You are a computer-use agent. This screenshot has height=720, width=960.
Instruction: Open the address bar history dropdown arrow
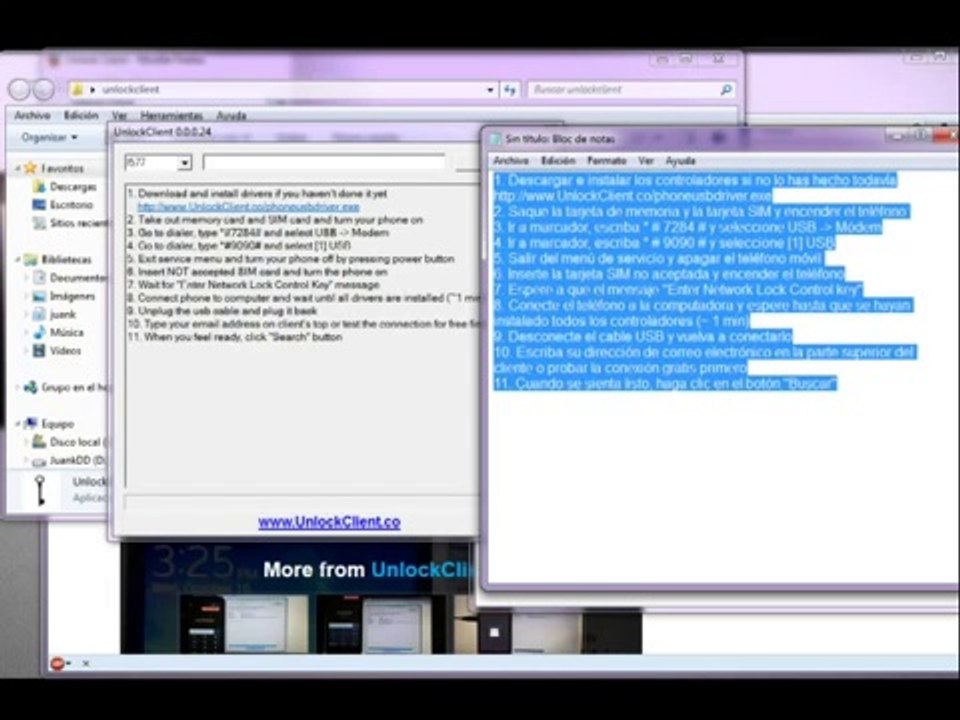click(x=490, y=90)
